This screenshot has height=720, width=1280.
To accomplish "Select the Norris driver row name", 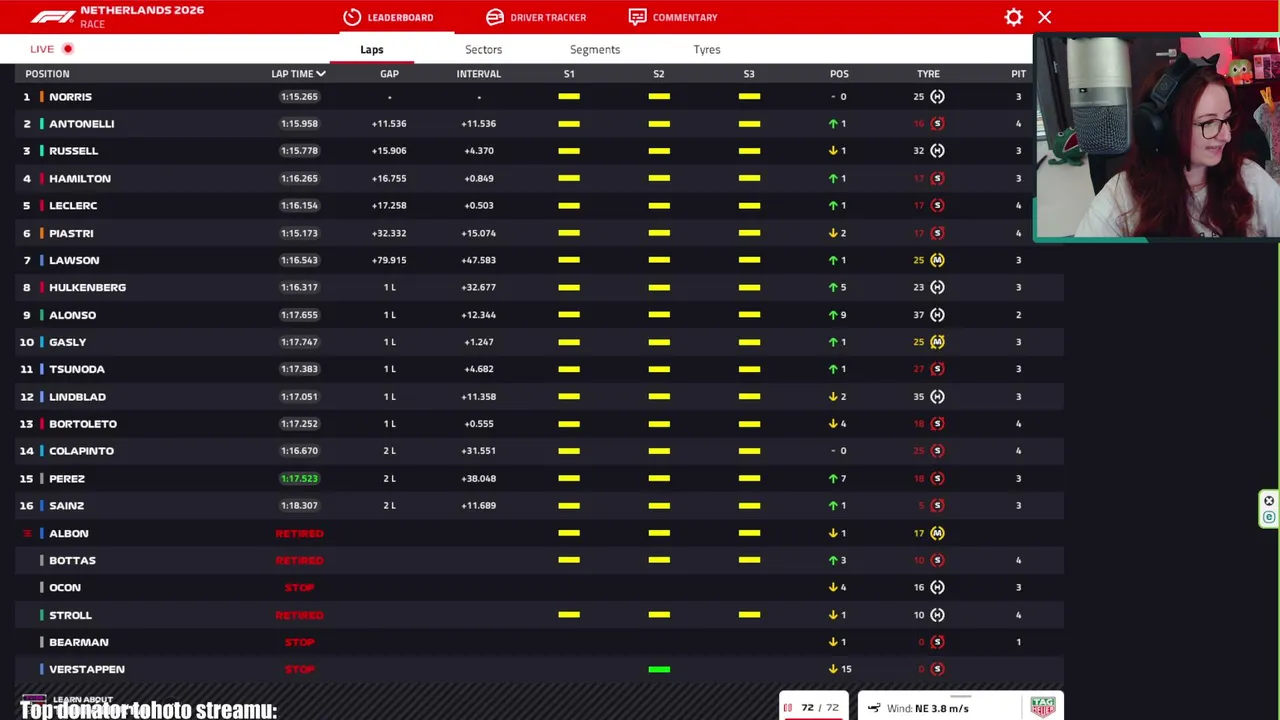I will [x=70, y=97].
